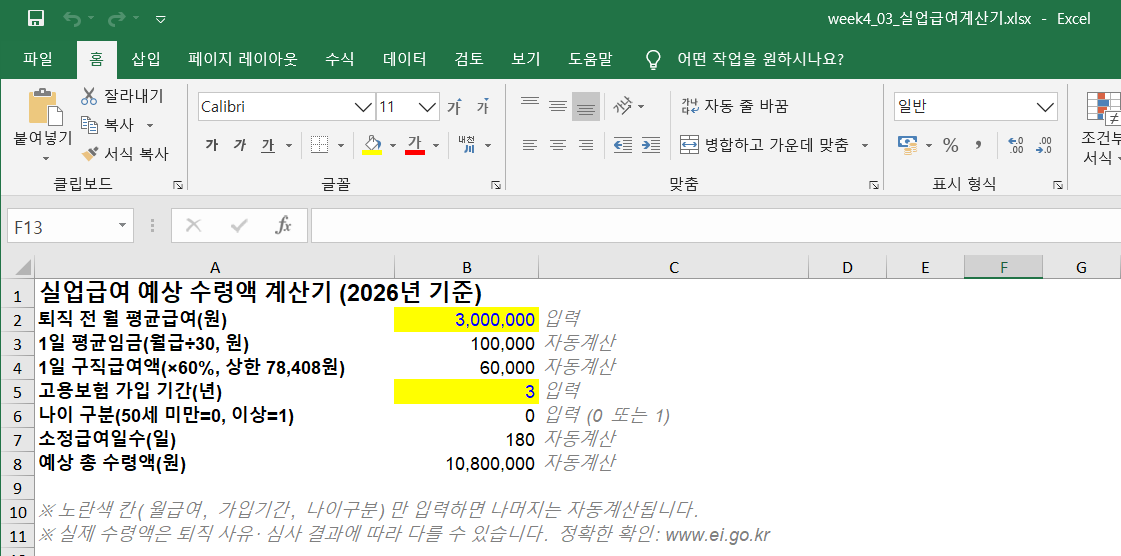Open the 파일 tab

37,59
